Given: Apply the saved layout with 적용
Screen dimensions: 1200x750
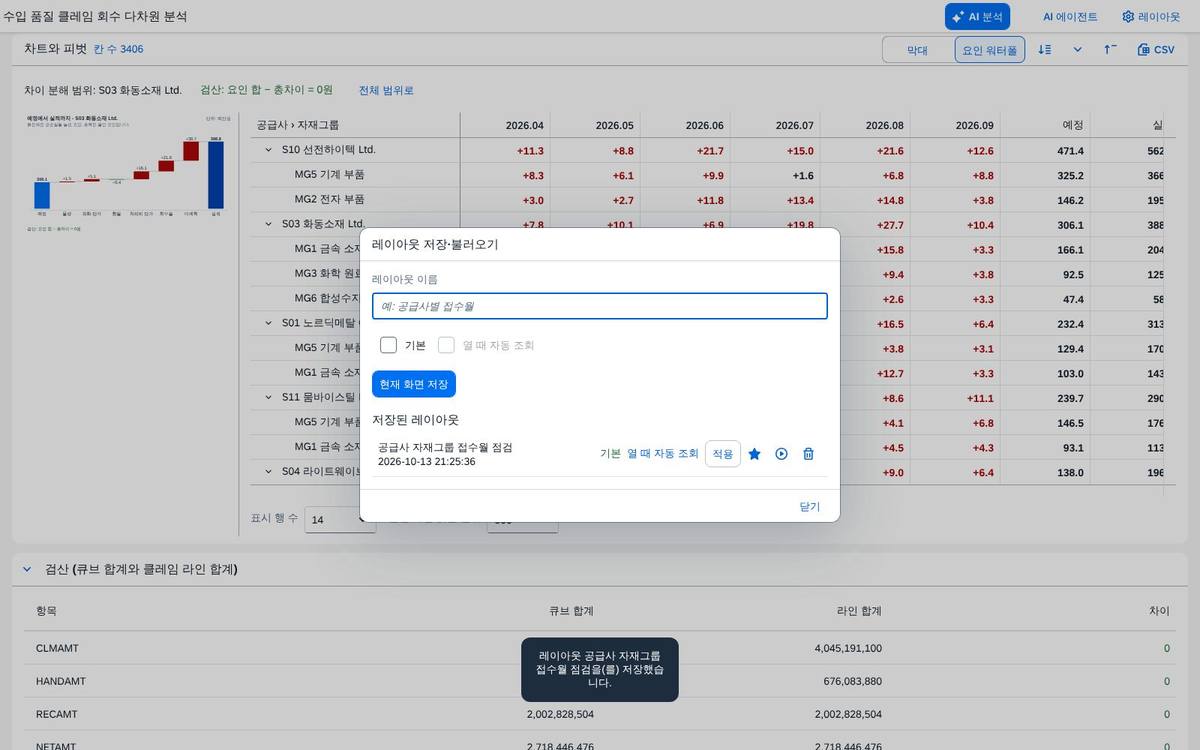Looking at the screenshot, I should pyautogui.click(x=723, y=454).
